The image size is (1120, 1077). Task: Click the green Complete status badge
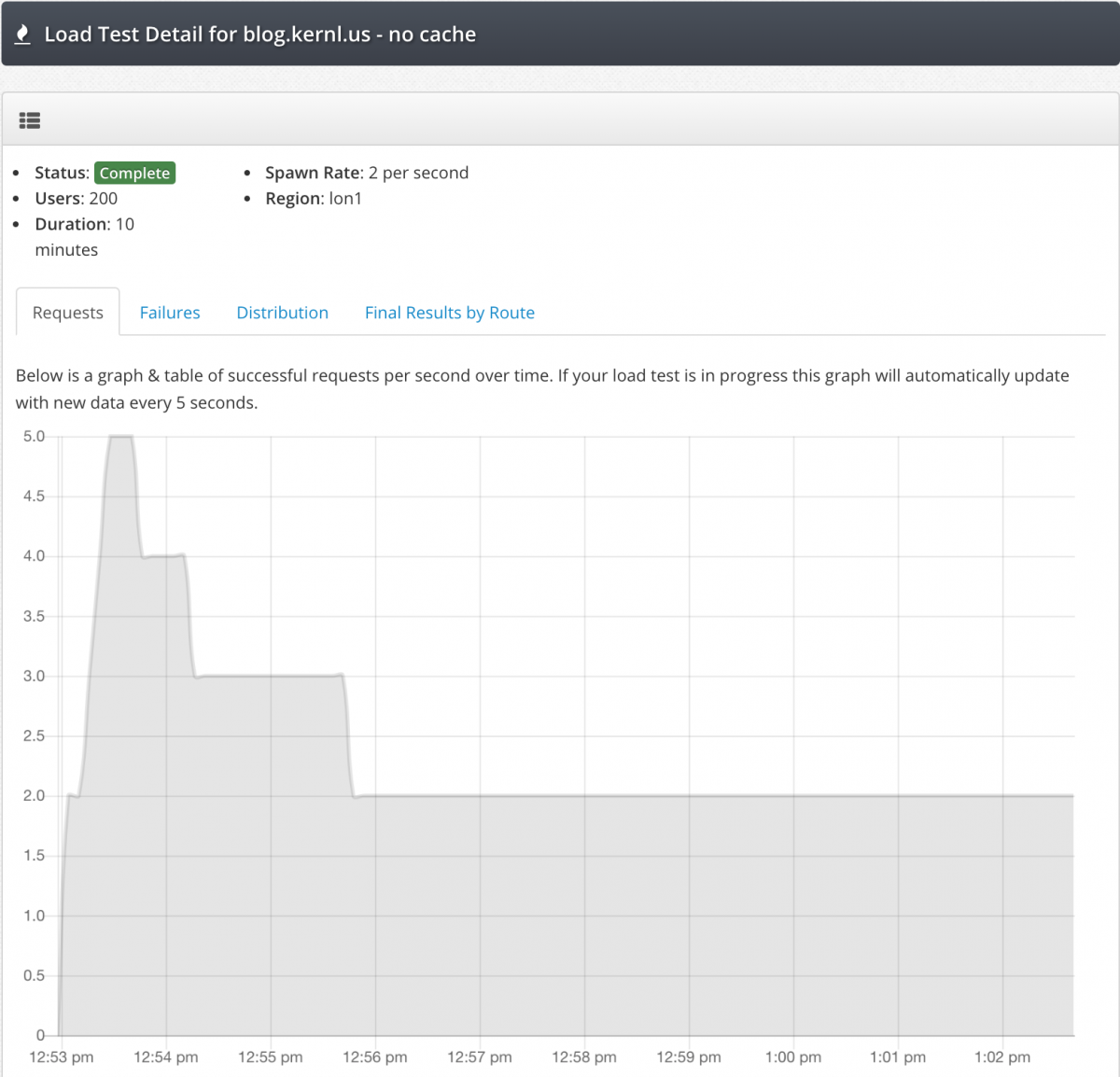pyautogui.click(x=134, y=173)
